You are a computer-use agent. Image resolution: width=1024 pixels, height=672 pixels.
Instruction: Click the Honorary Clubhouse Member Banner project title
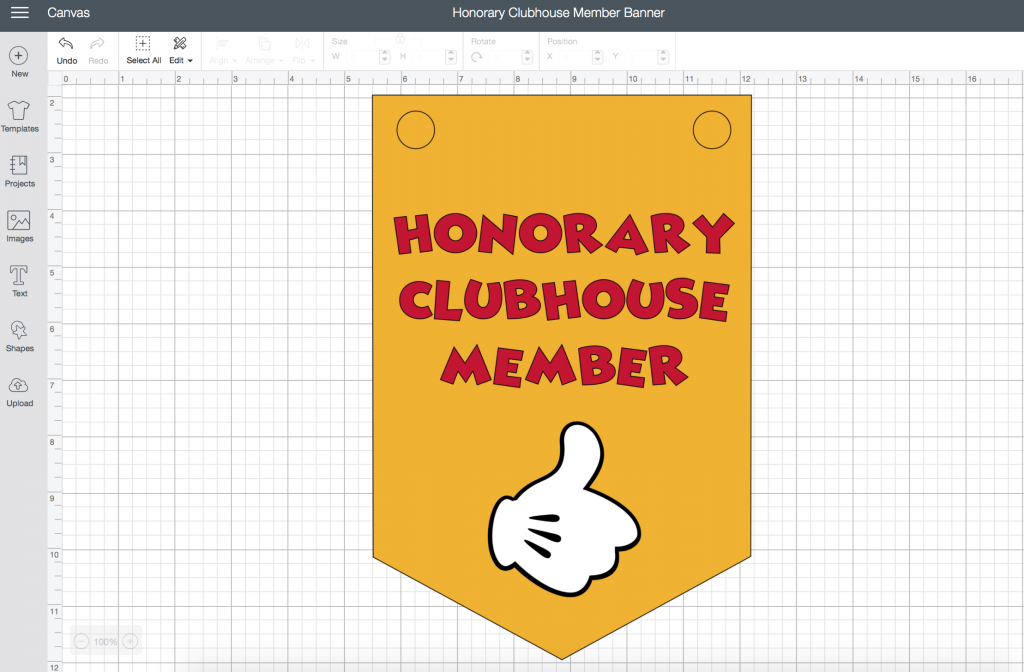click(x=558, y=12)
